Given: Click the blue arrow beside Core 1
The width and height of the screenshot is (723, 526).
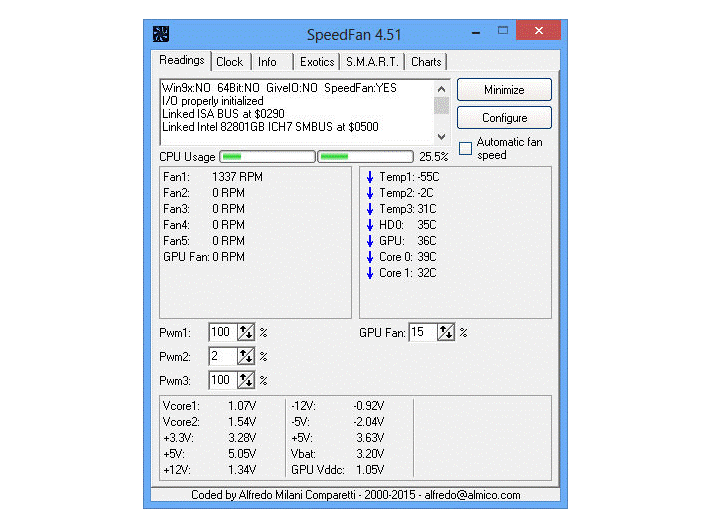Looking at the screenshot, I should (x=370, y=273).
